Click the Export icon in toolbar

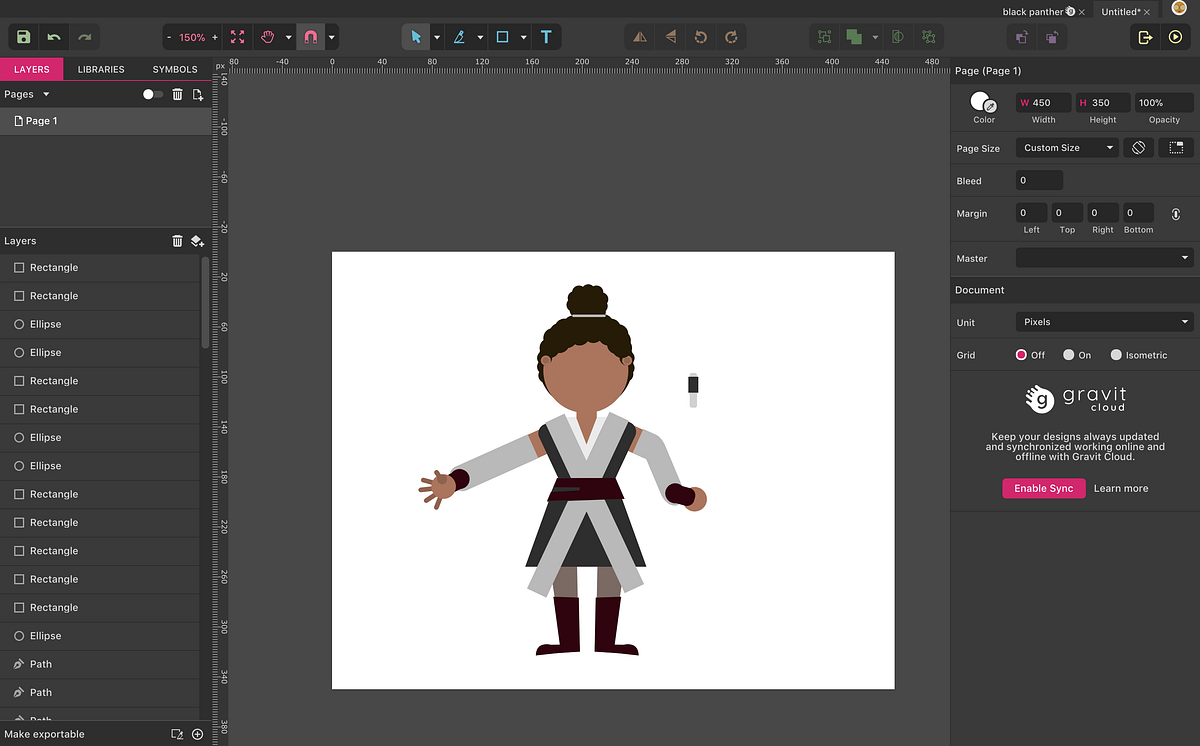[1145, 37]
